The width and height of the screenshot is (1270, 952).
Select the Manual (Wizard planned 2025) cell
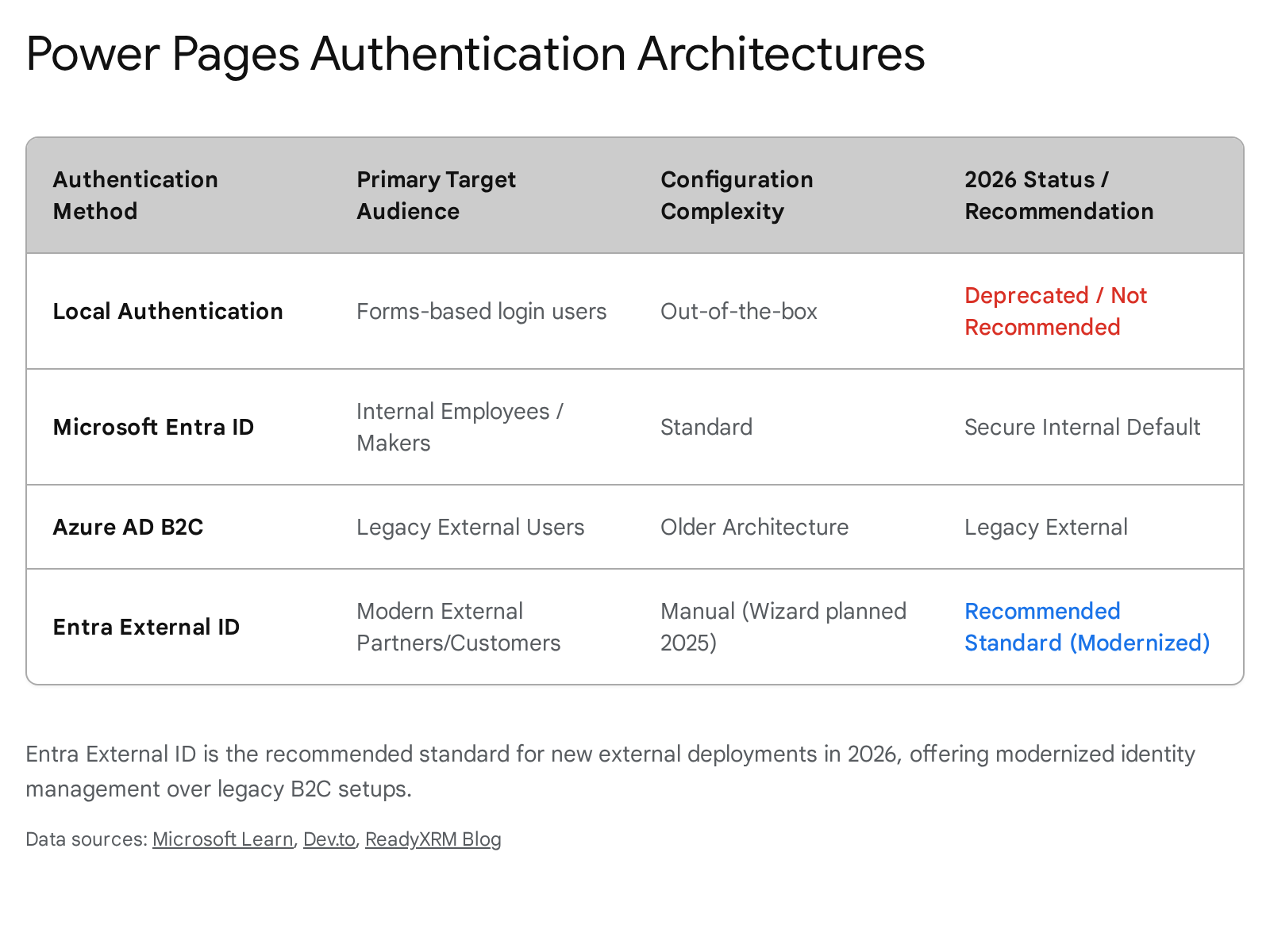(783, 627)
